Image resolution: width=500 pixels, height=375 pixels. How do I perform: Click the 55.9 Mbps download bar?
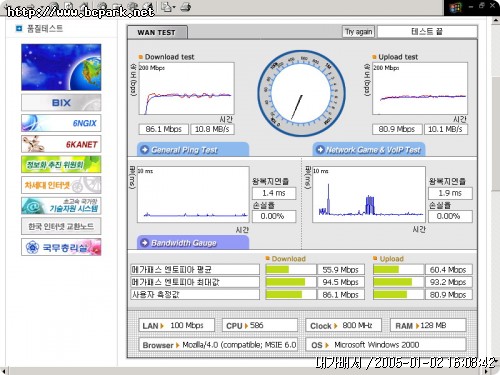tap(290, 269)
